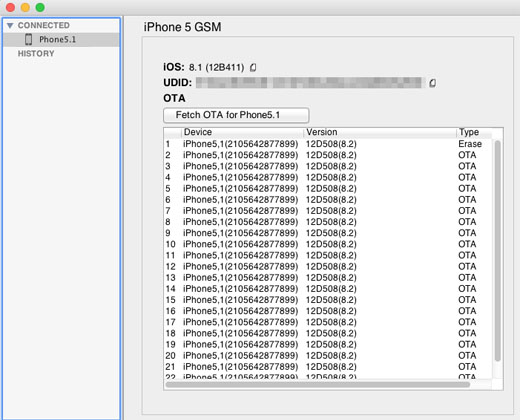Select row 11 in the OTA table
This screenshot has height=420, width=520.
click(328, 255)
